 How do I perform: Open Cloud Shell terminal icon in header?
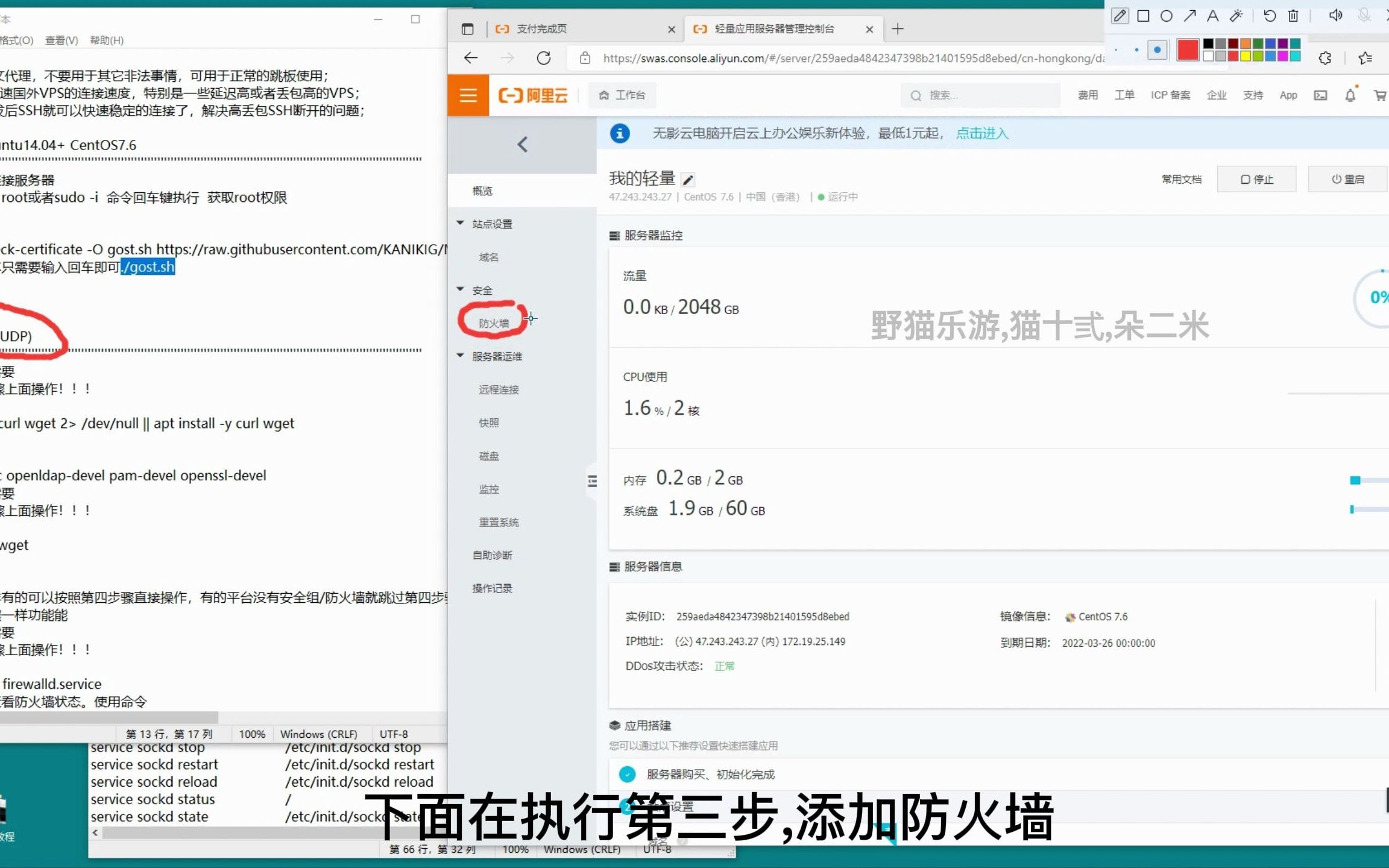point(1320,95)
